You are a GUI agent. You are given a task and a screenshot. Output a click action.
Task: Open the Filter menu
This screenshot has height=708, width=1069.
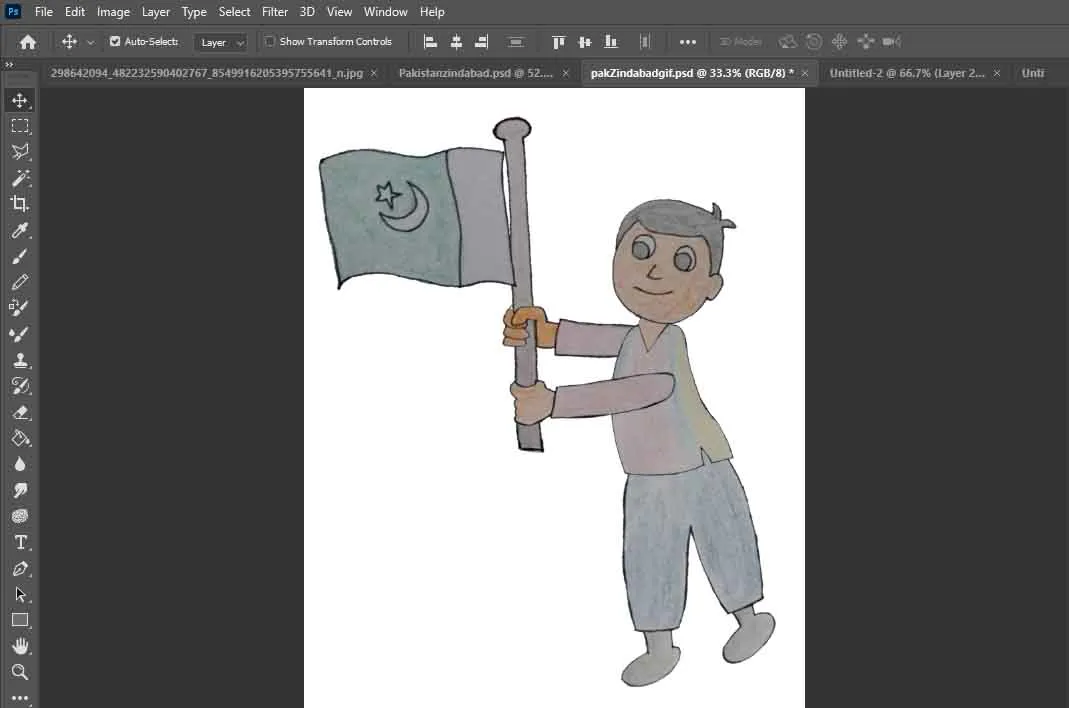point(275,12)
